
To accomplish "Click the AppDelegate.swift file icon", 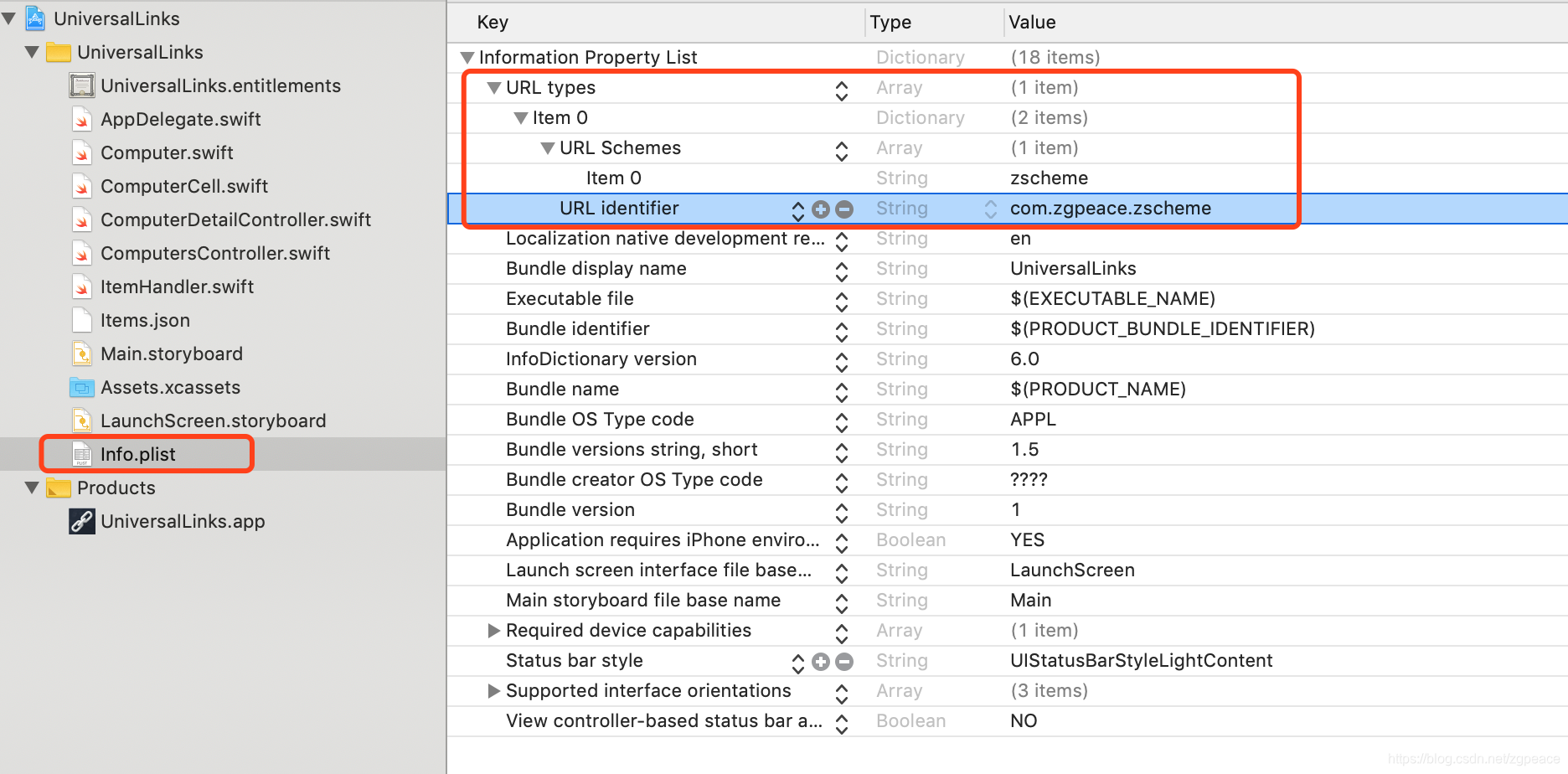I will 82,119.
